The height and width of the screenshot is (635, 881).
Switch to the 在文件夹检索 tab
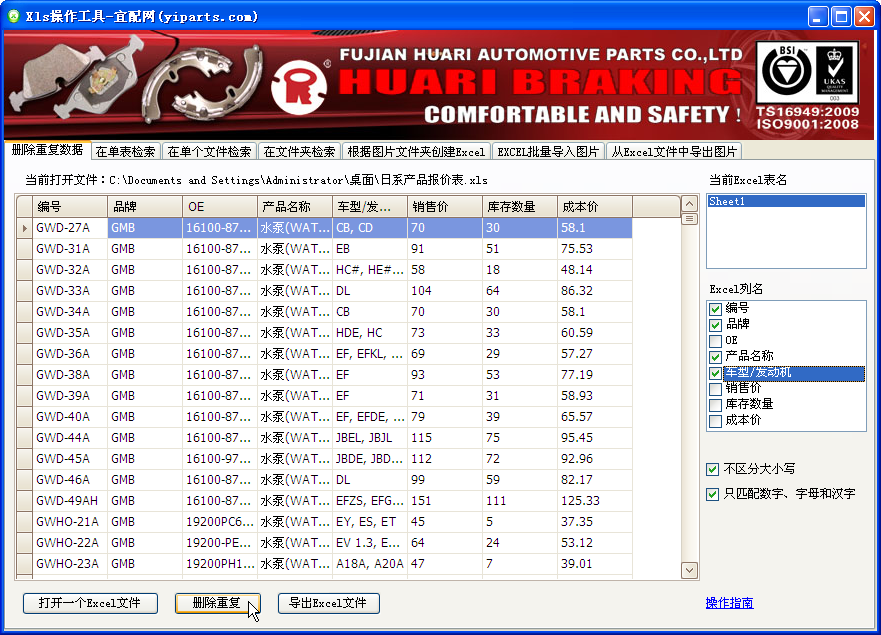click(x=299, y=152)
